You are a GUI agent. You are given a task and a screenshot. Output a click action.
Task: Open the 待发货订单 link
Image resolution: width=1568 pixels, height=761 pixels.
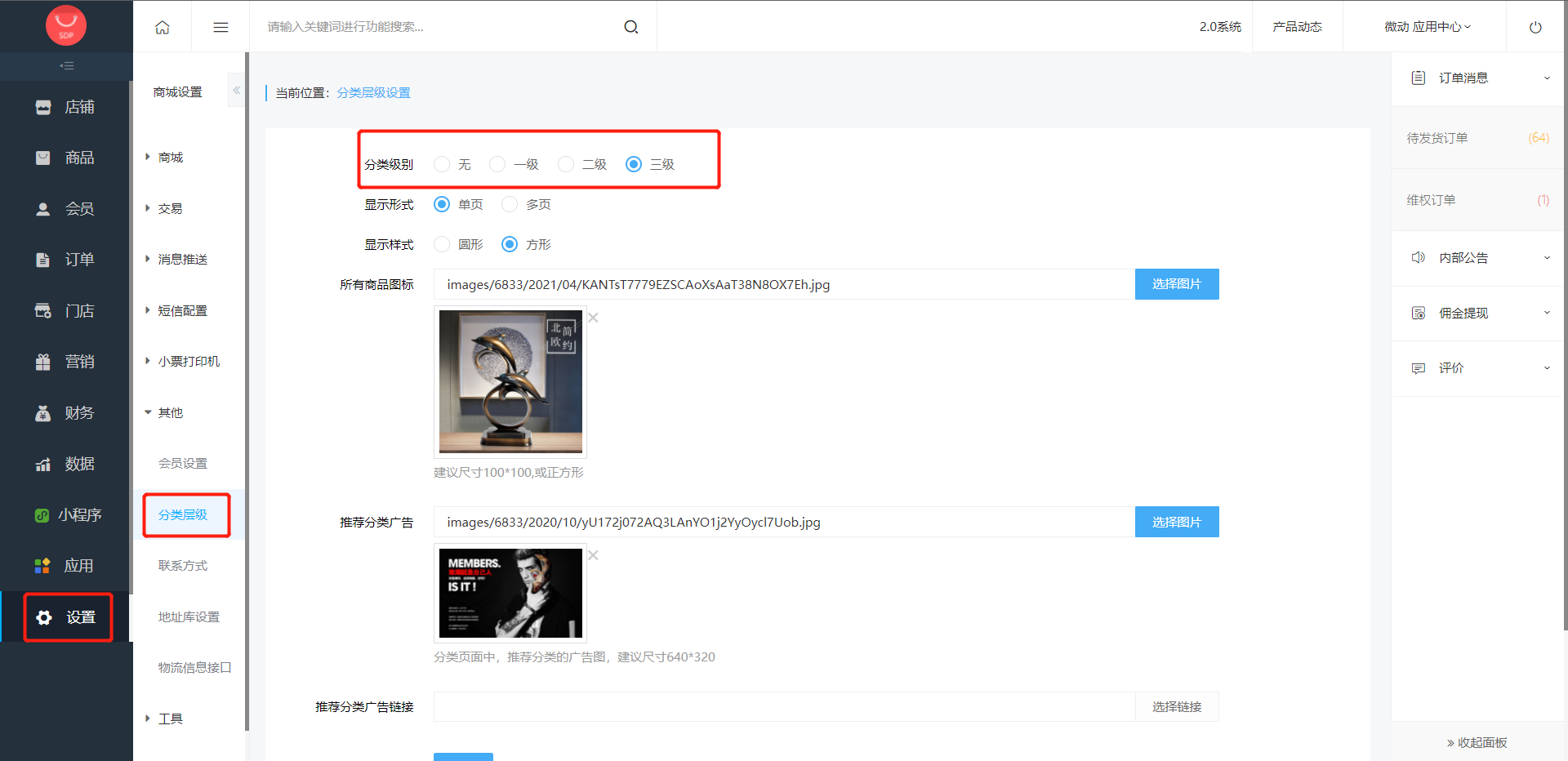coord(1437,138)
